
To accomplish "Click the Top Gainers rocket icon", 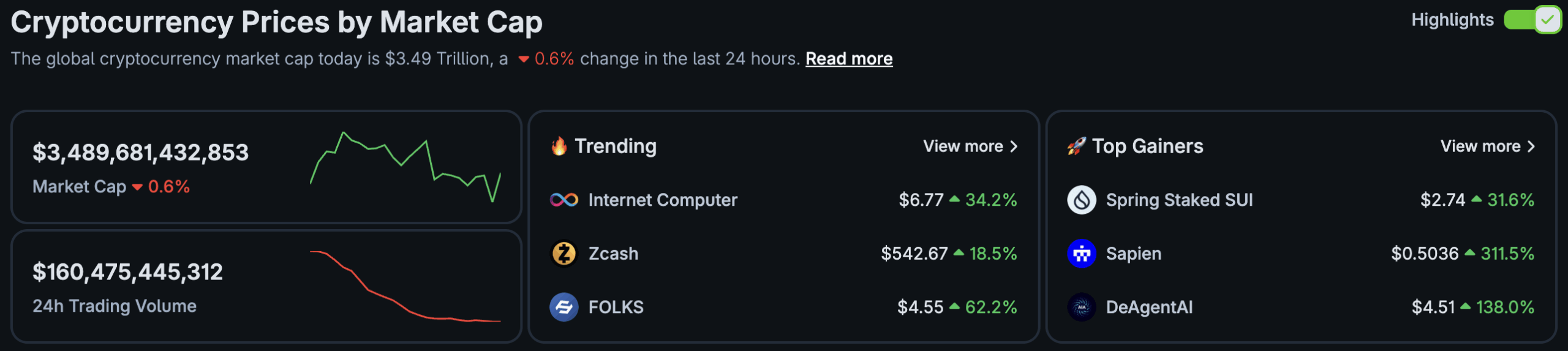I will pos(1076,146).
